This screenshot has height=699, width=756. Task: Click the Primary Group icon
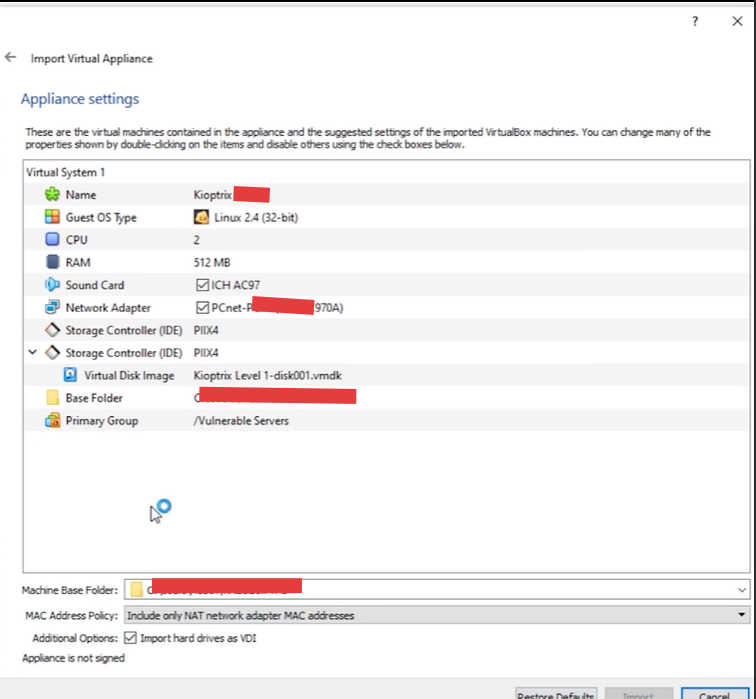click(52, 420)
